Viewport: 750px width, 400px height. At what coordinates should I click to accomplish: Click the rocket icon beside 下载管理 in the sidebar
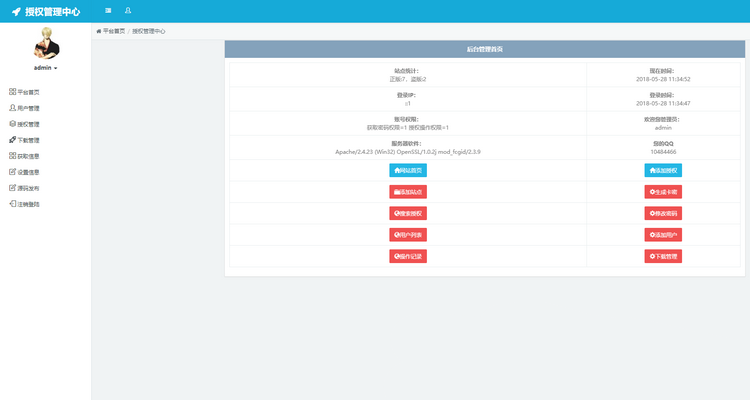click(12, 140)
